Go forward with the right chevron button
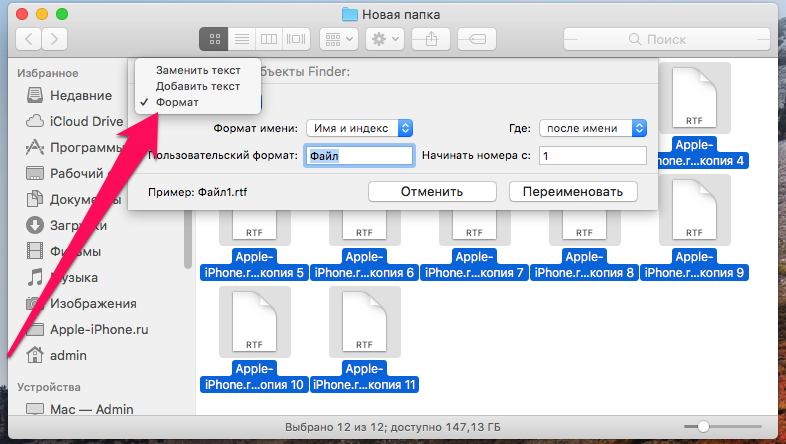 coord(55,39)
